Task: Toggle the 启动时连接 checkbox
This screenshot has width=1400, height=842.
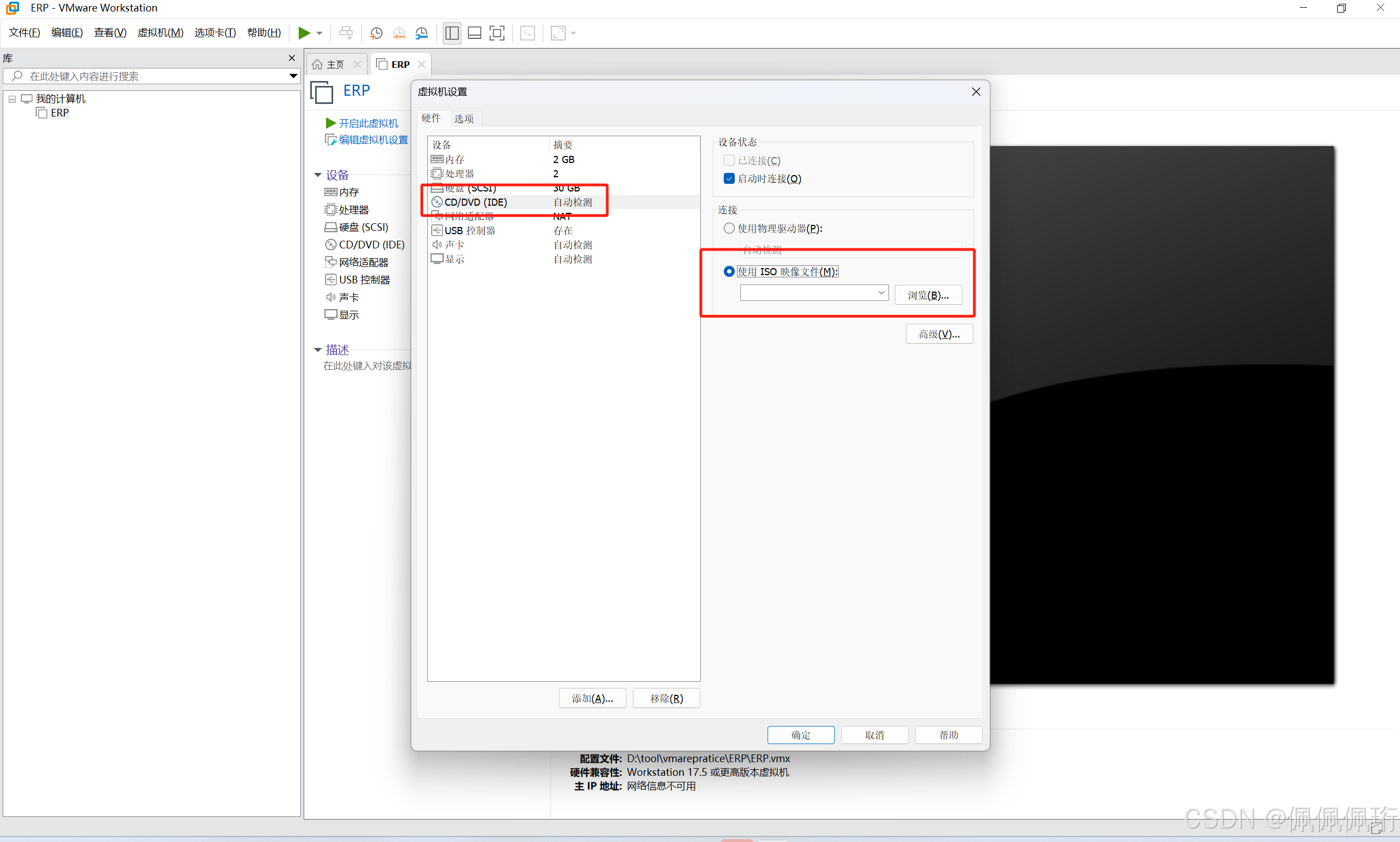Action: tap(729, 179)
